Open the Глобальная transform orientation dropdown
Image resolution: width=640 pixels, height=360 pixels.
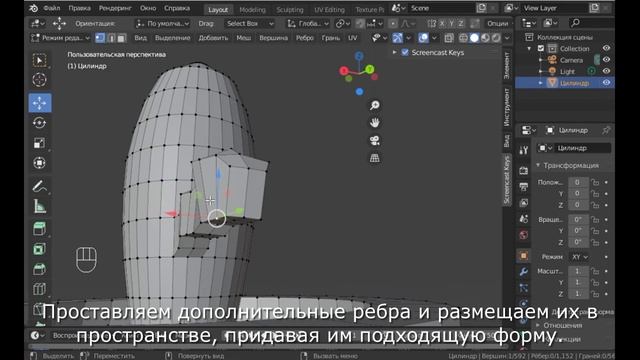308,24
